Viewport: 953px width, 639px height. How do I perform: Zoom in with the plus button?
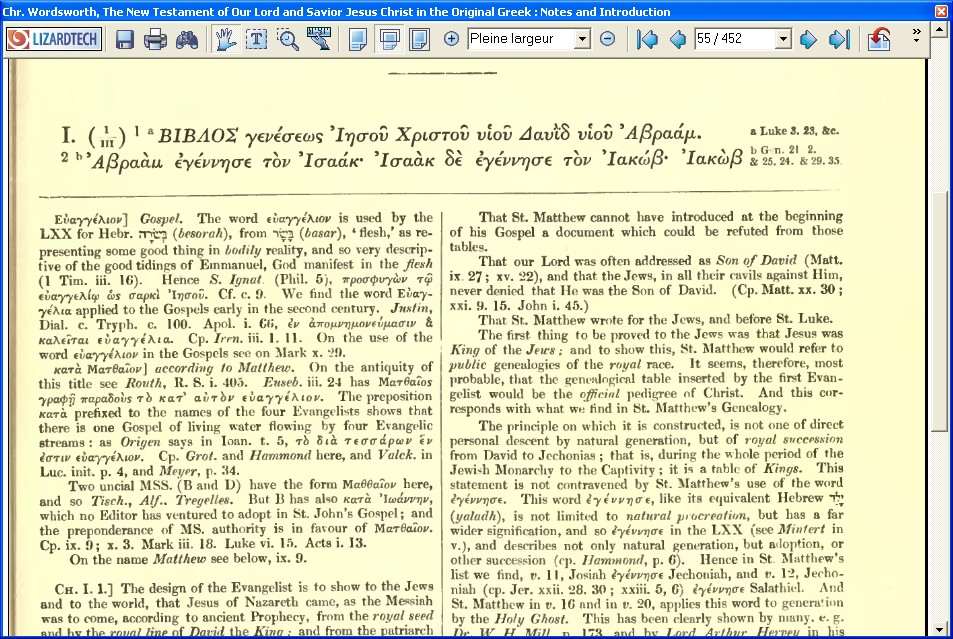[x=451, y=39]
